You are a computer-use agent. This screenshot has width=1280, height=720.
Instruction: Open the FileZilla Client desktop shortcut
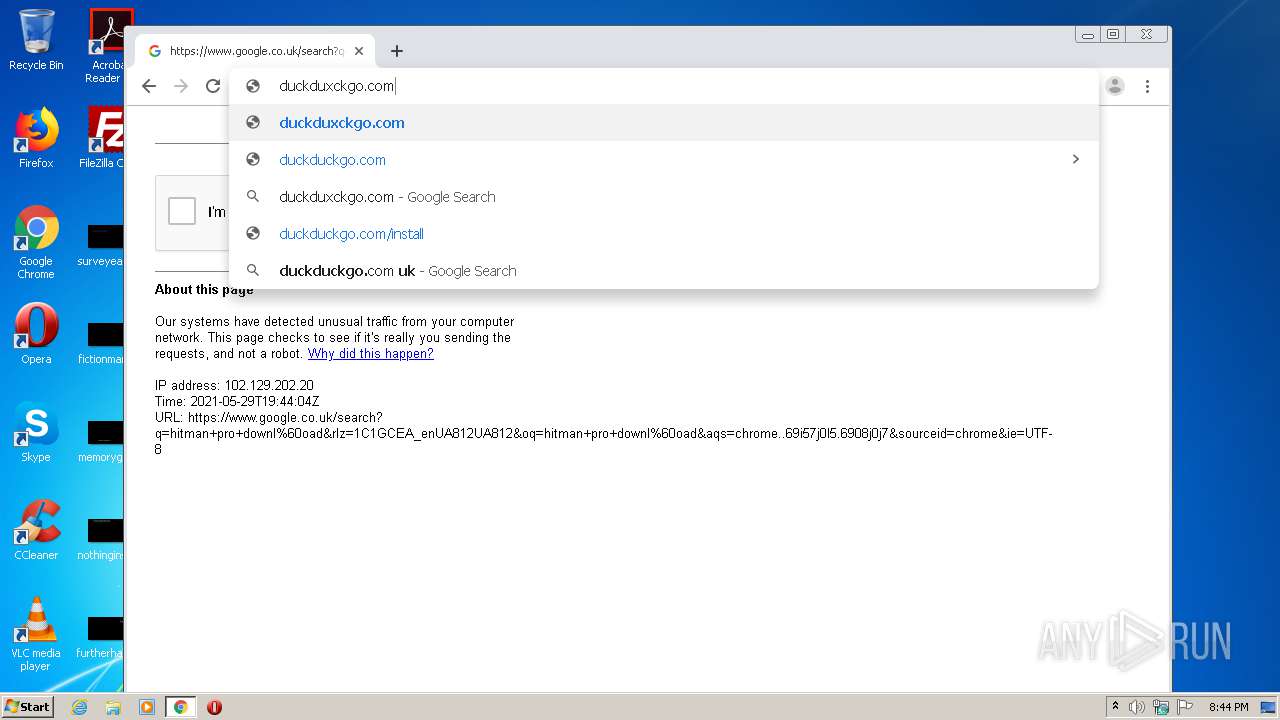click(x=102, y=138)
